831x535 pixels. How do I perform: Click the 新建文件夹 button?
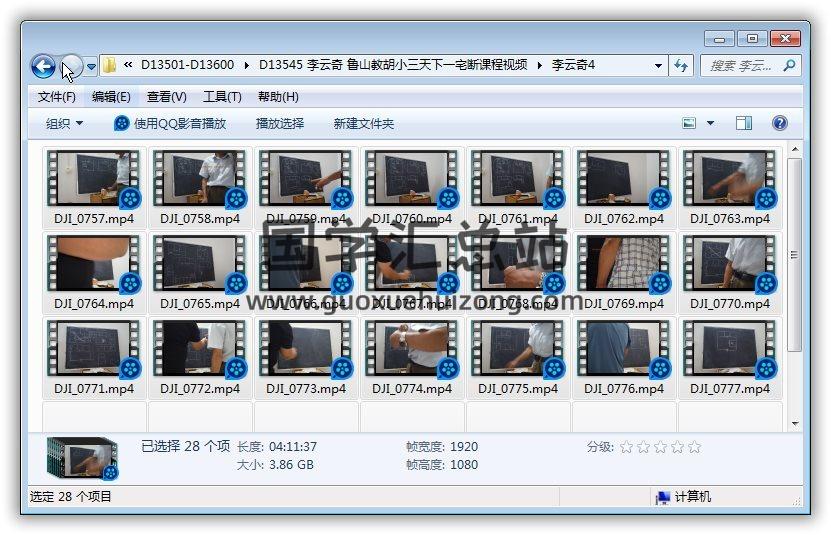coord(364,123)
